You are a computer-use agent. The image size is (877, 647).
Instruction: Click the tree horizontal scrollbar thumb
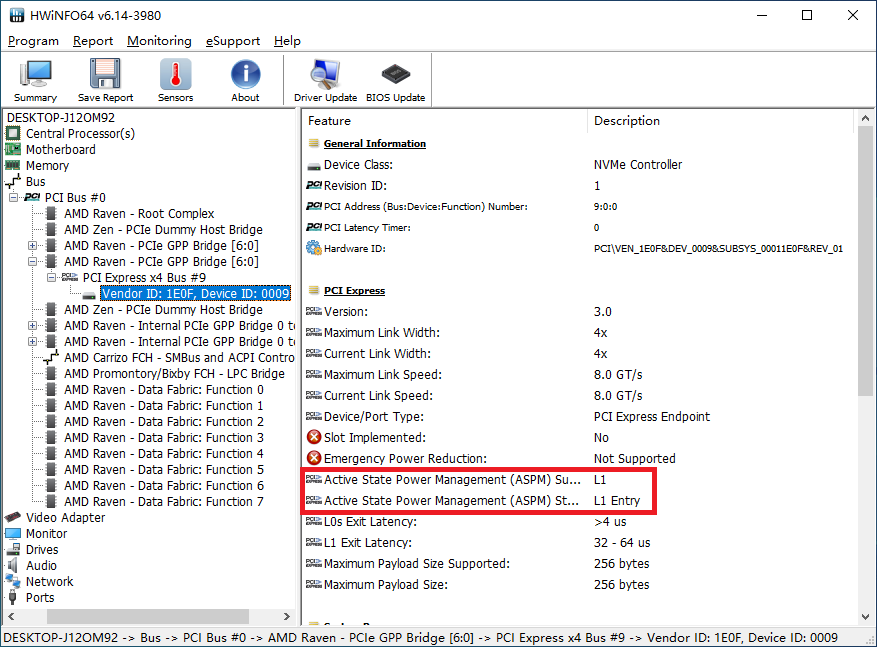(148, 616)
